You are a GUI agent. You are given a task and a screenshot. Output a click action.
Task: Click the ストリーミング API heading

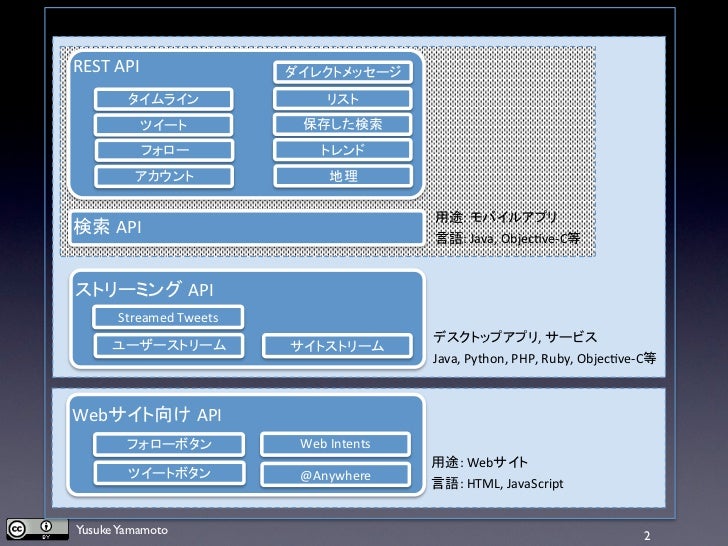point(144,289)
